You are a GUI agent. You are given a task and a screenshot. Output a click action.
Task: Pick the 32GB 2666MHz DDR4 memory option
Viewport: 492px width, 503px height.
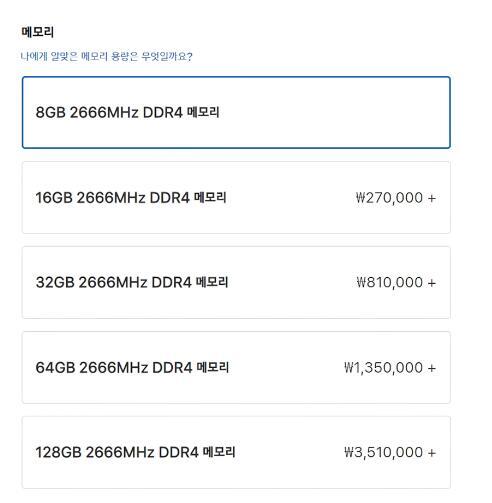pos(236,282)
